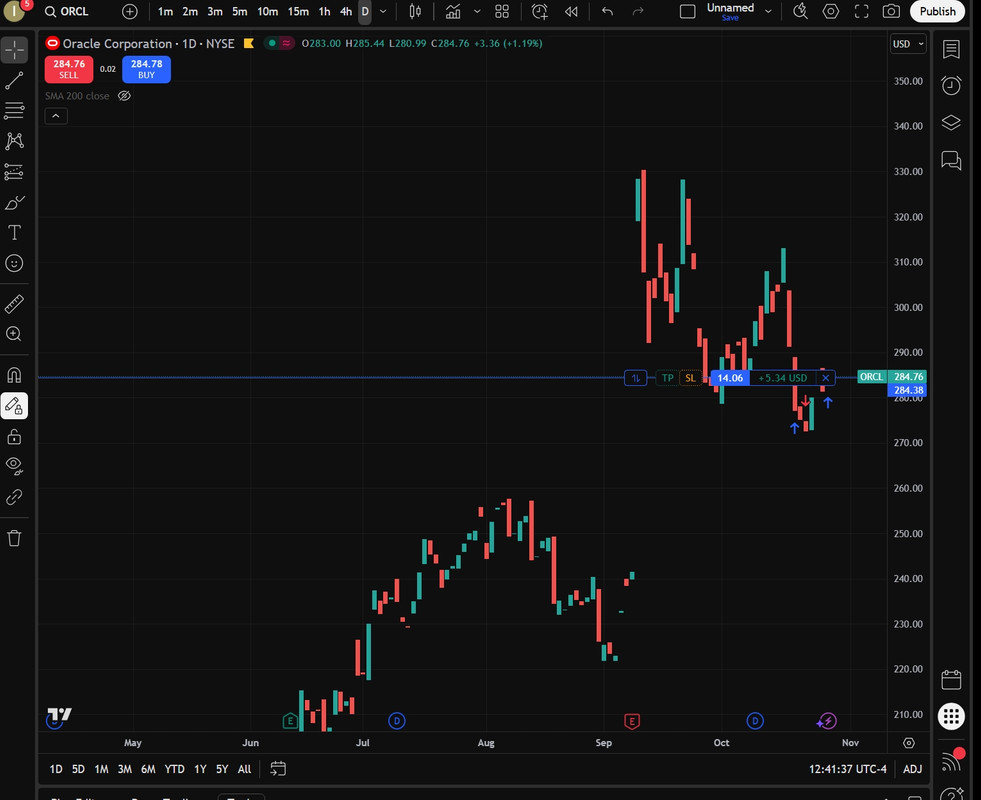Open the candlestick chart type selector
Image resolution: width=981 pixels, height=800 pixels.
pyautogui.click(x=415, y=11)
